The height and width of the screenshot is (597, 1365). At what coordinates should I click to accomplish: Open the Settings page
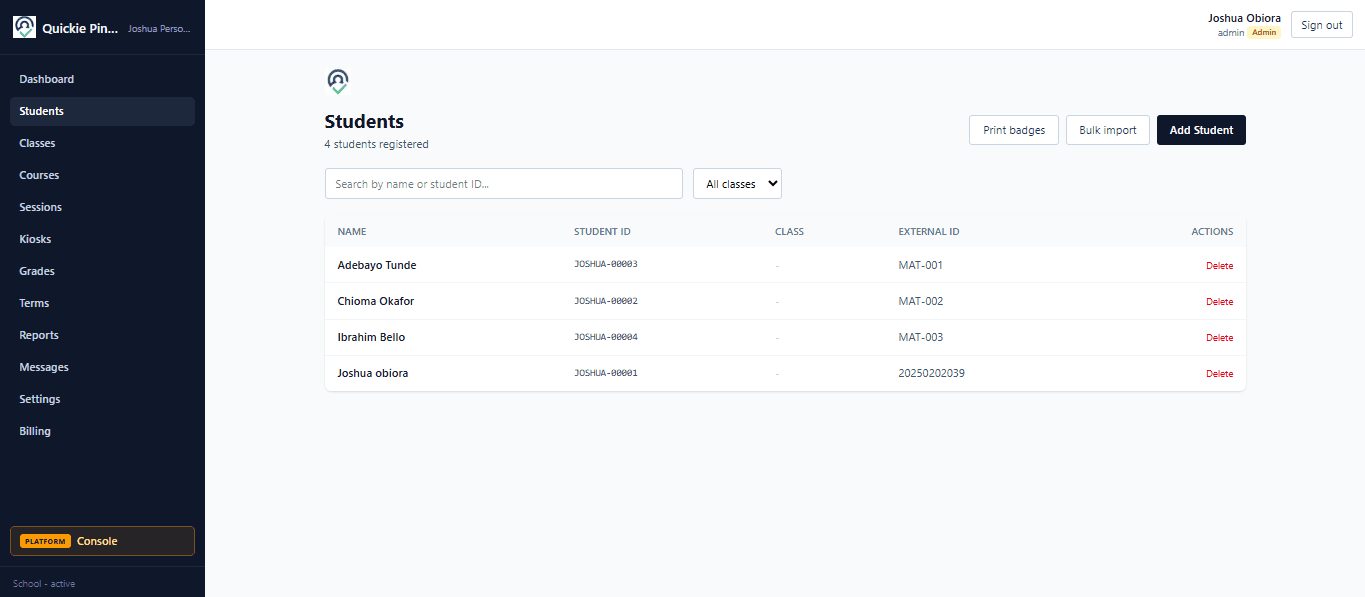tap(102, 399)
